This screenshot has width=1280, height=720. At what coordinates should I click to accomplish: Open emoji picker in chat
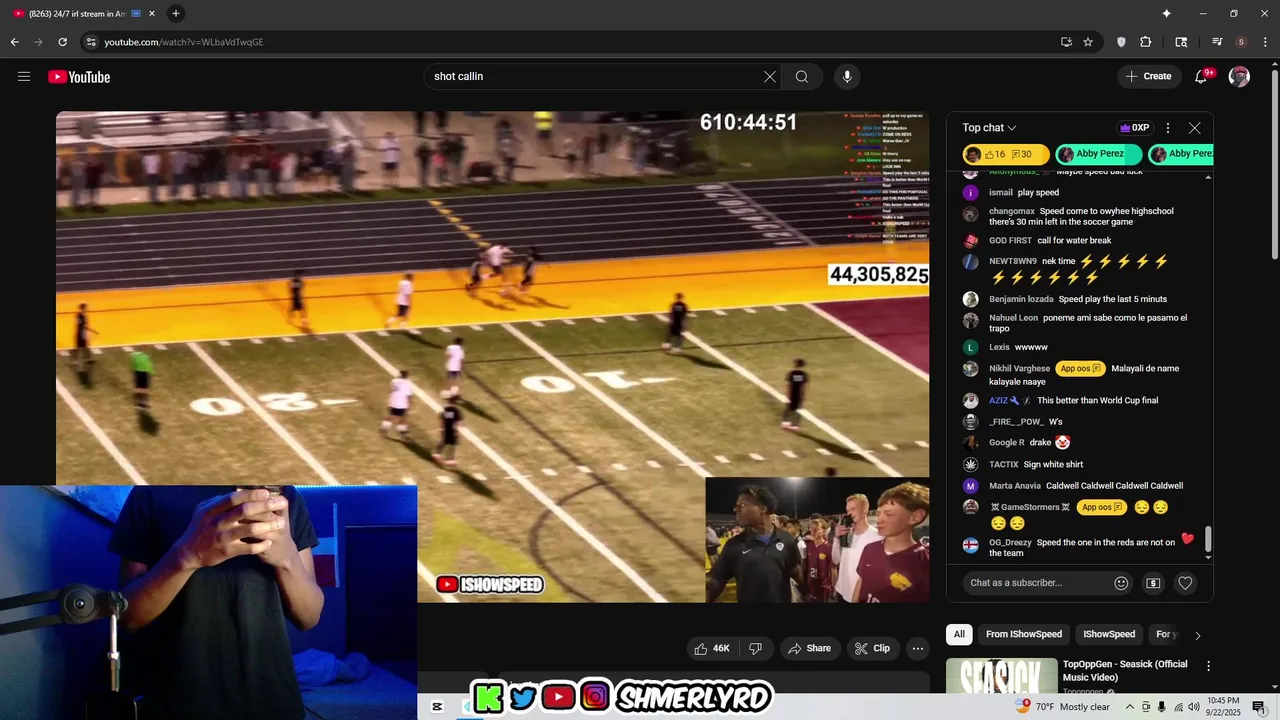coord(1121,583)
